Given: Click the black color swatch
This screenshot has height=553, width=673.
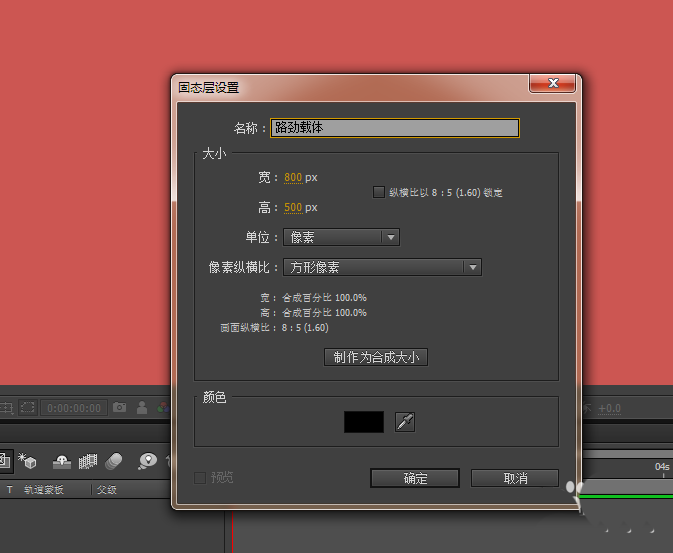Looking at the screenshot, I should [364, 422].
